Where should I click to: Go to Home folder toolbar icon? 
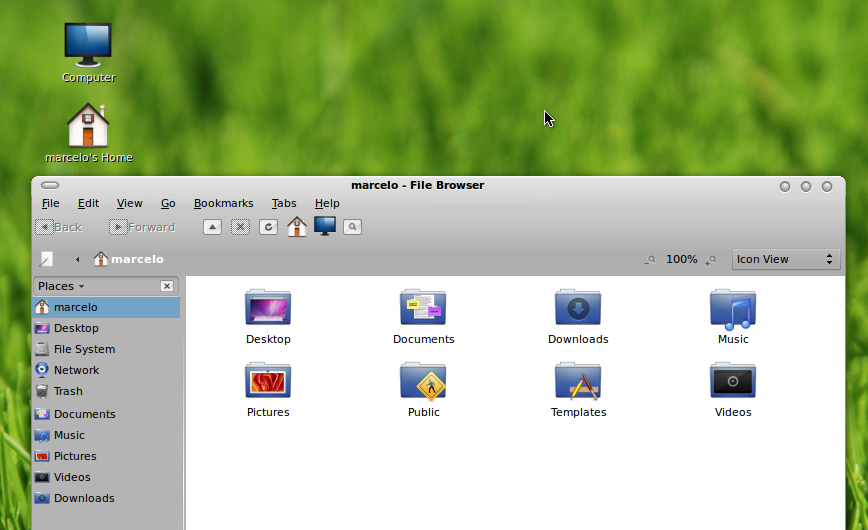297,227
